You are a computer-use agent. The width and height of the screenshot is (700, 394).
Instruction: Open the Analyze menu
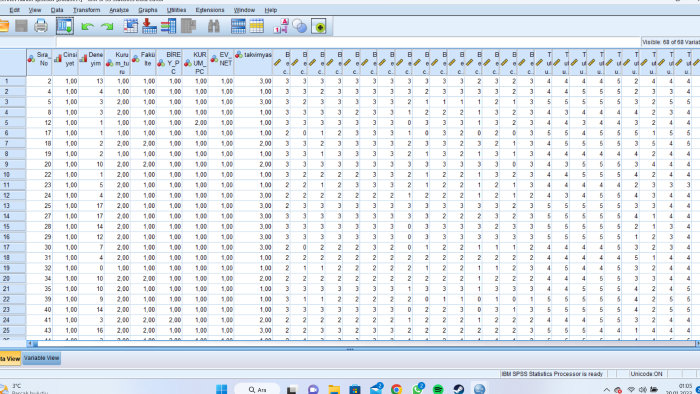tap(119, 10)
